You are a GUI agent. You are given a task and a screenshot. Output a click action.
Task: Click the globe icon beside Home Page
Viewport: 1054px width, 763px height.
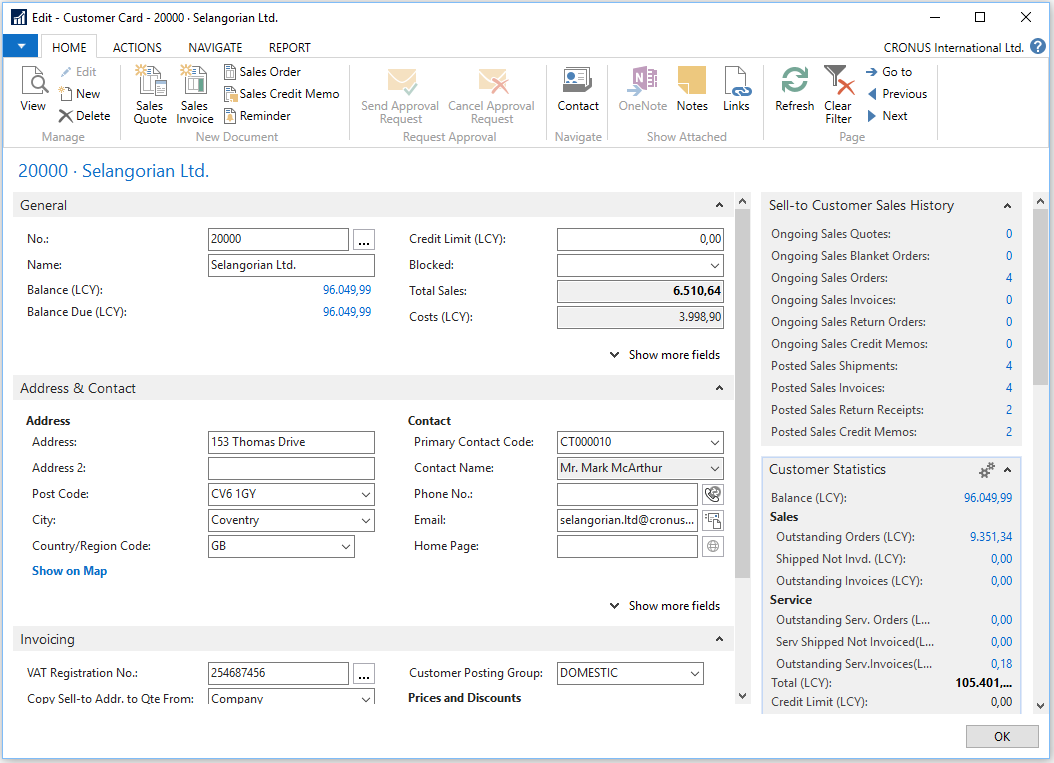tap(713, 547)
